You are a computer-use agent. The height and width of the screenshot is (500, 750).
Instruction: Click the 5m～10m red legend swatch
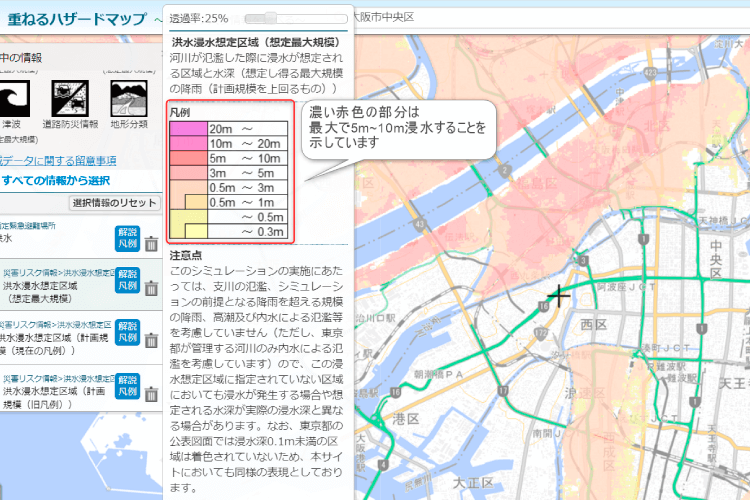point(188,158)
